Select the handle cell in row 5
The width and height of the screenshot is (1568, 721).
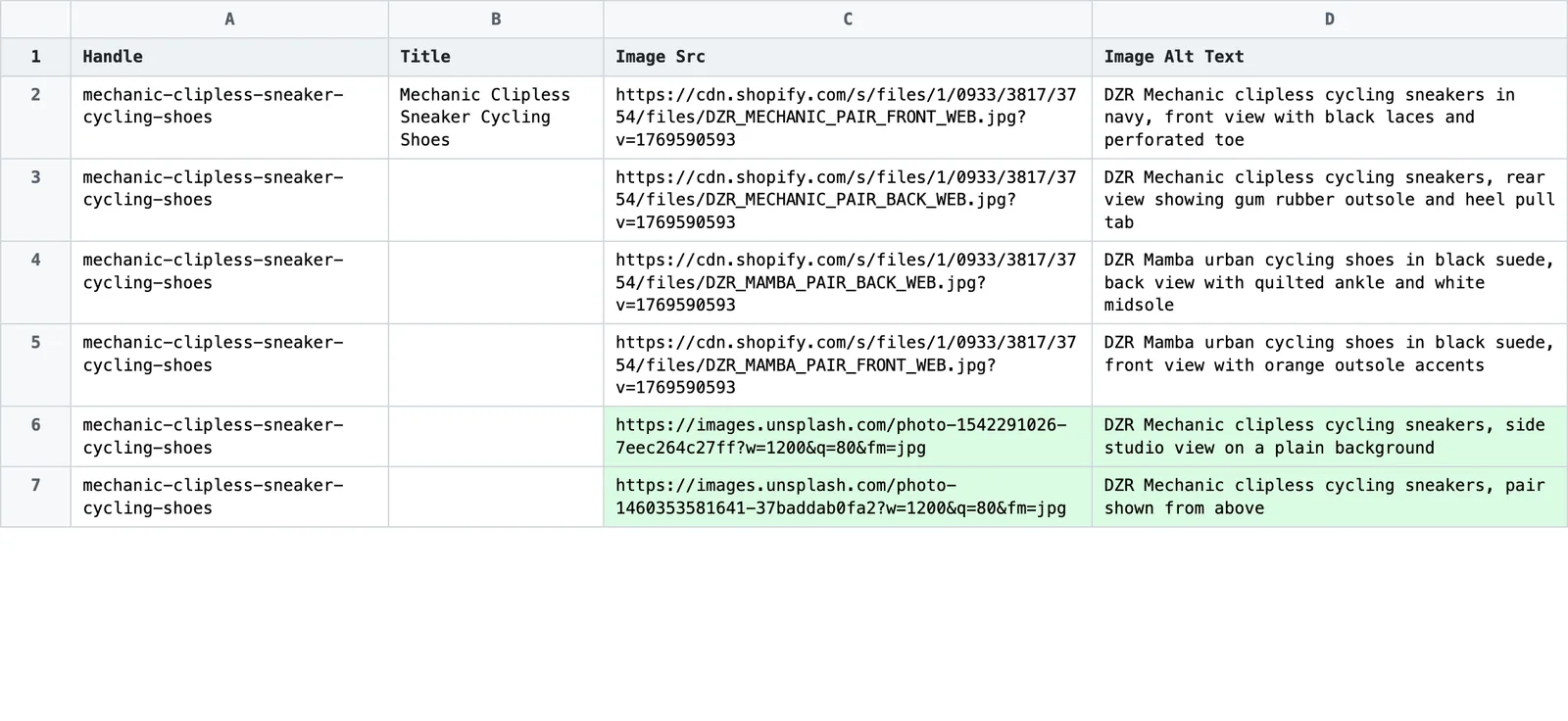[x=229, y=365]
